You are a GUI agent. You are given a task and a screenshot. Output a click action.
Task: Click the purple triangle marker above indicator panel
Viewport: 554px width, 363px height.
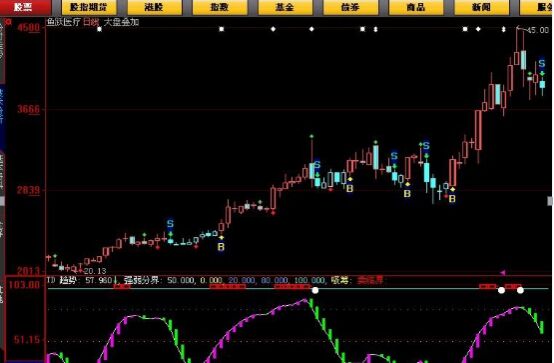coord(502,273)
